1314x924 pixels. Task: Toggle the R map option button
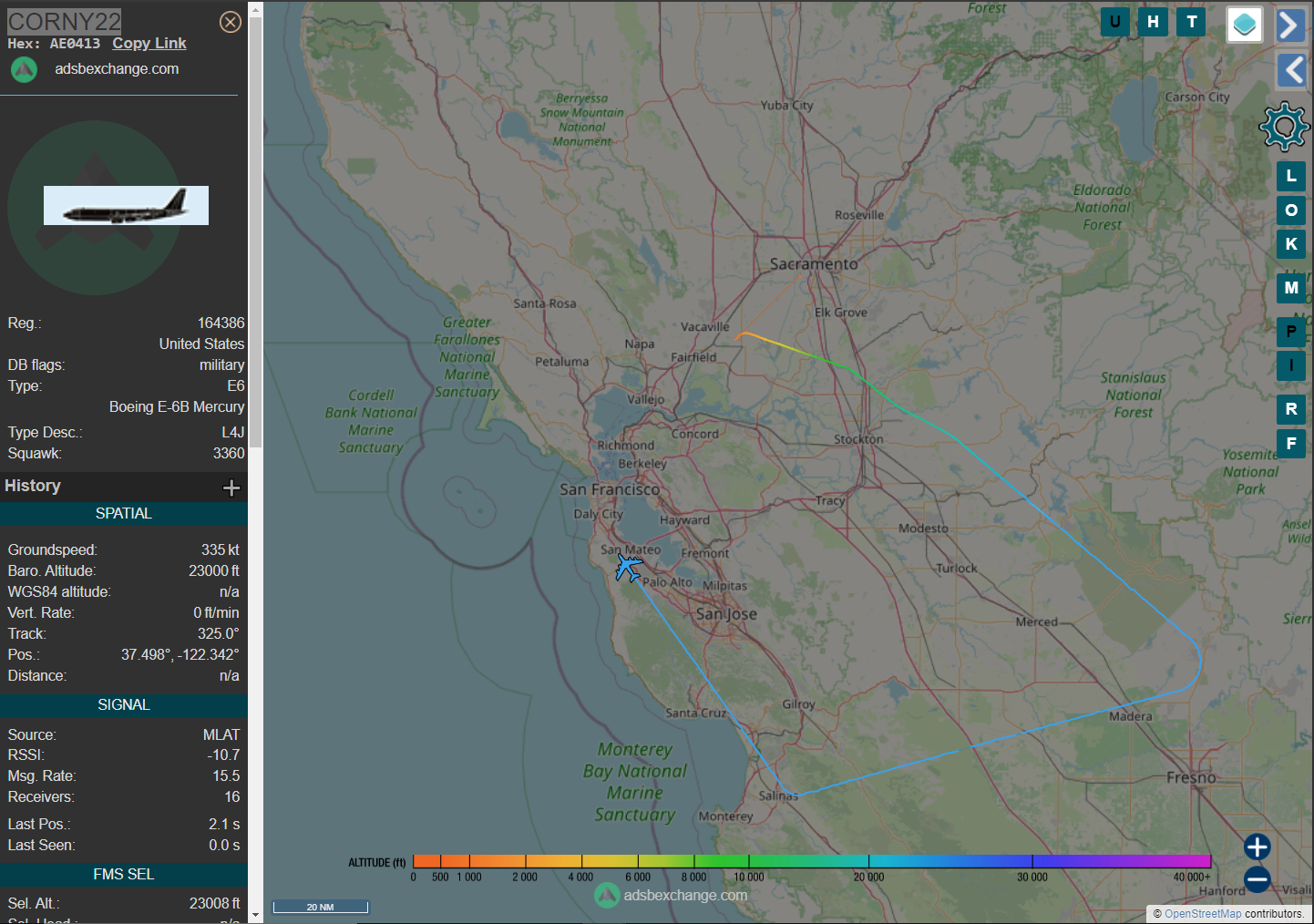(x=1291, y=409)
